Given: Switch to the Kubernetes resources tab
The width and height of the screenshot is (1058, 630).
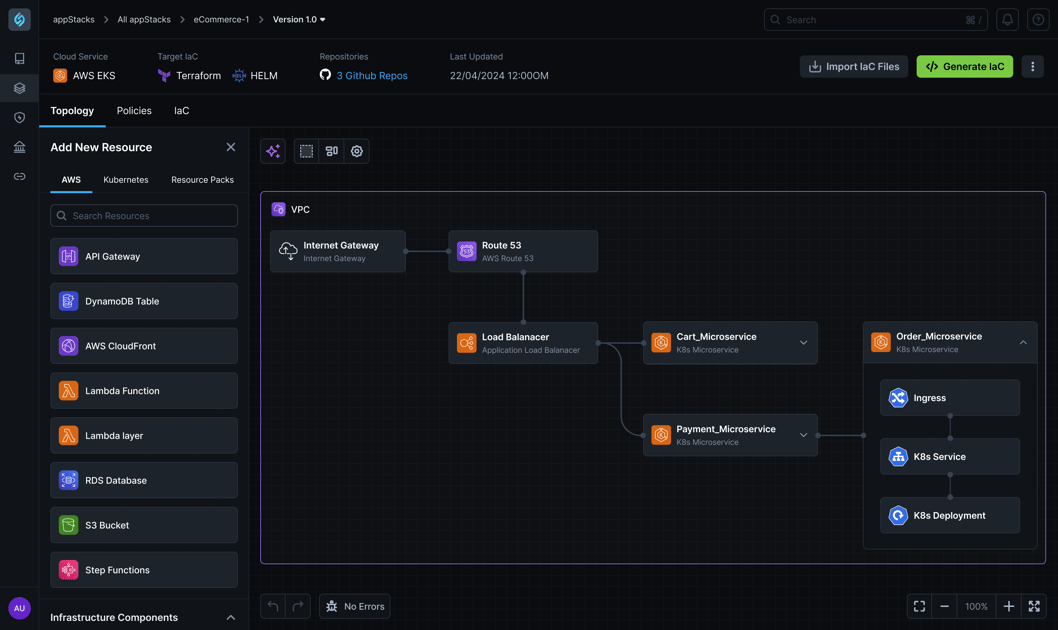Looking at the screenshot, I should pyautogui.click(x=125, y=180).
